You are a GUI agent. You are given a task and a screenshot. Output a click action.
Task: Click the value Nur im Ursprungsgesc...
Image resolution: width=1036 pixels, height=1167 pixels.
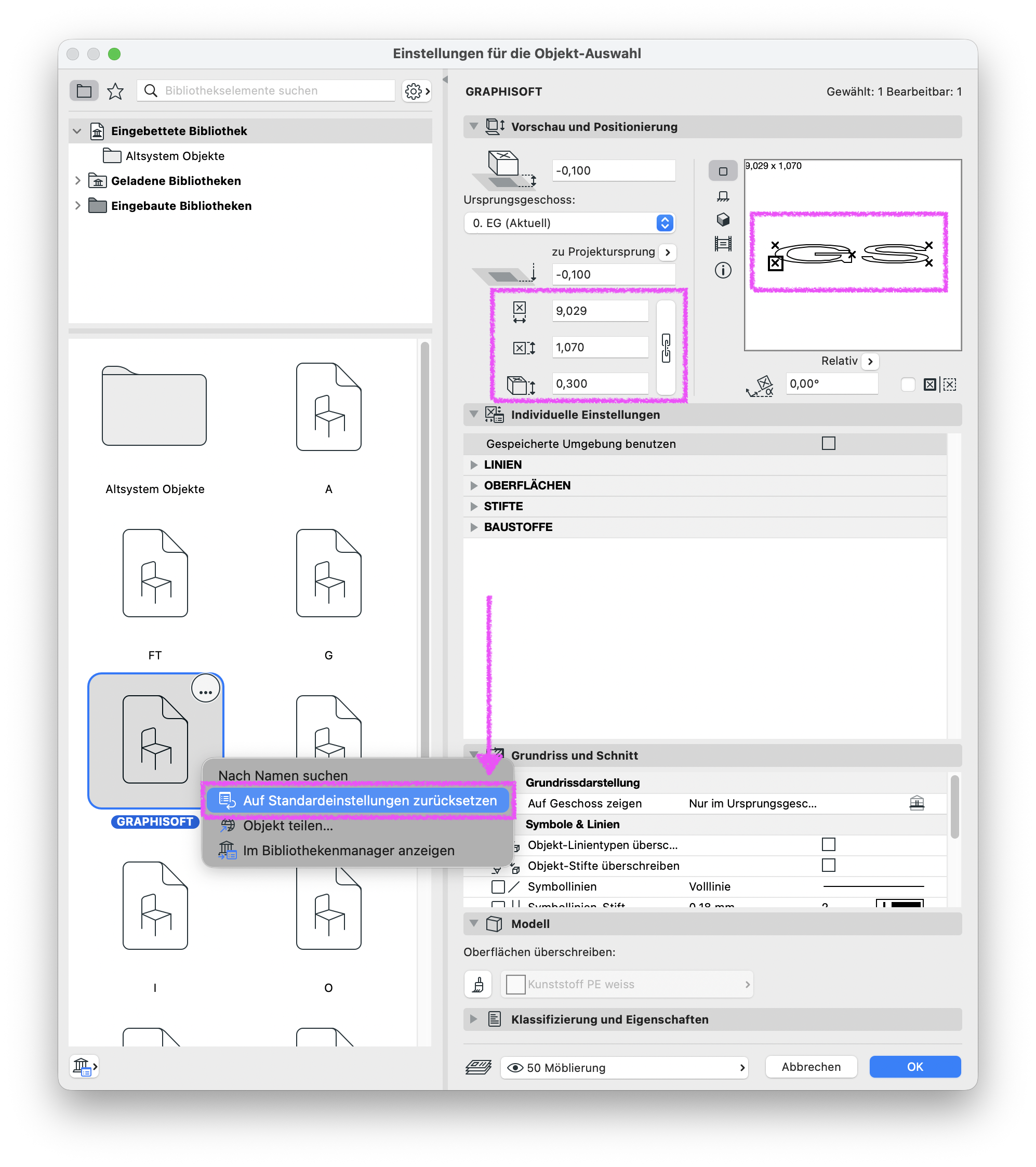tap(752, 803)
